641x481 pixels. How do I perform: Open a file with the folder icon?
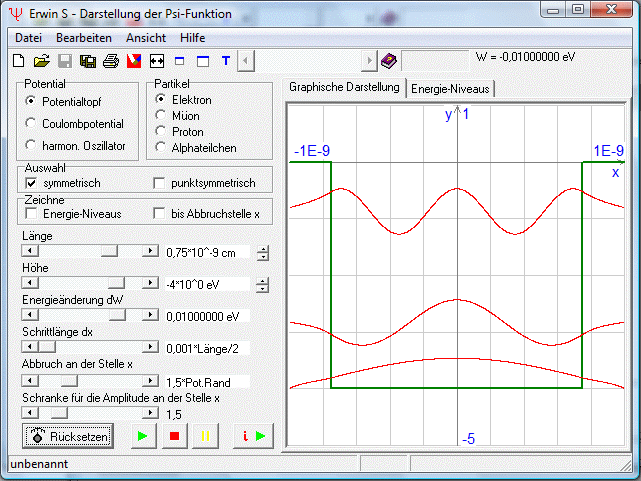(43, 61)
